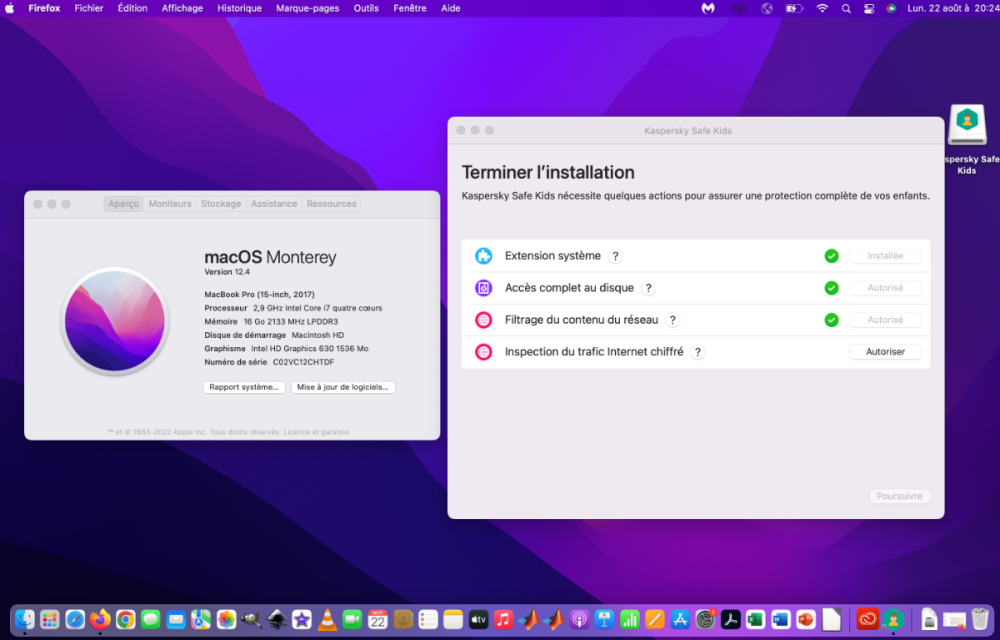Click Mise à jour de logiciels… button
Viewport: 1000px width, 640px height.
[343, 387]
